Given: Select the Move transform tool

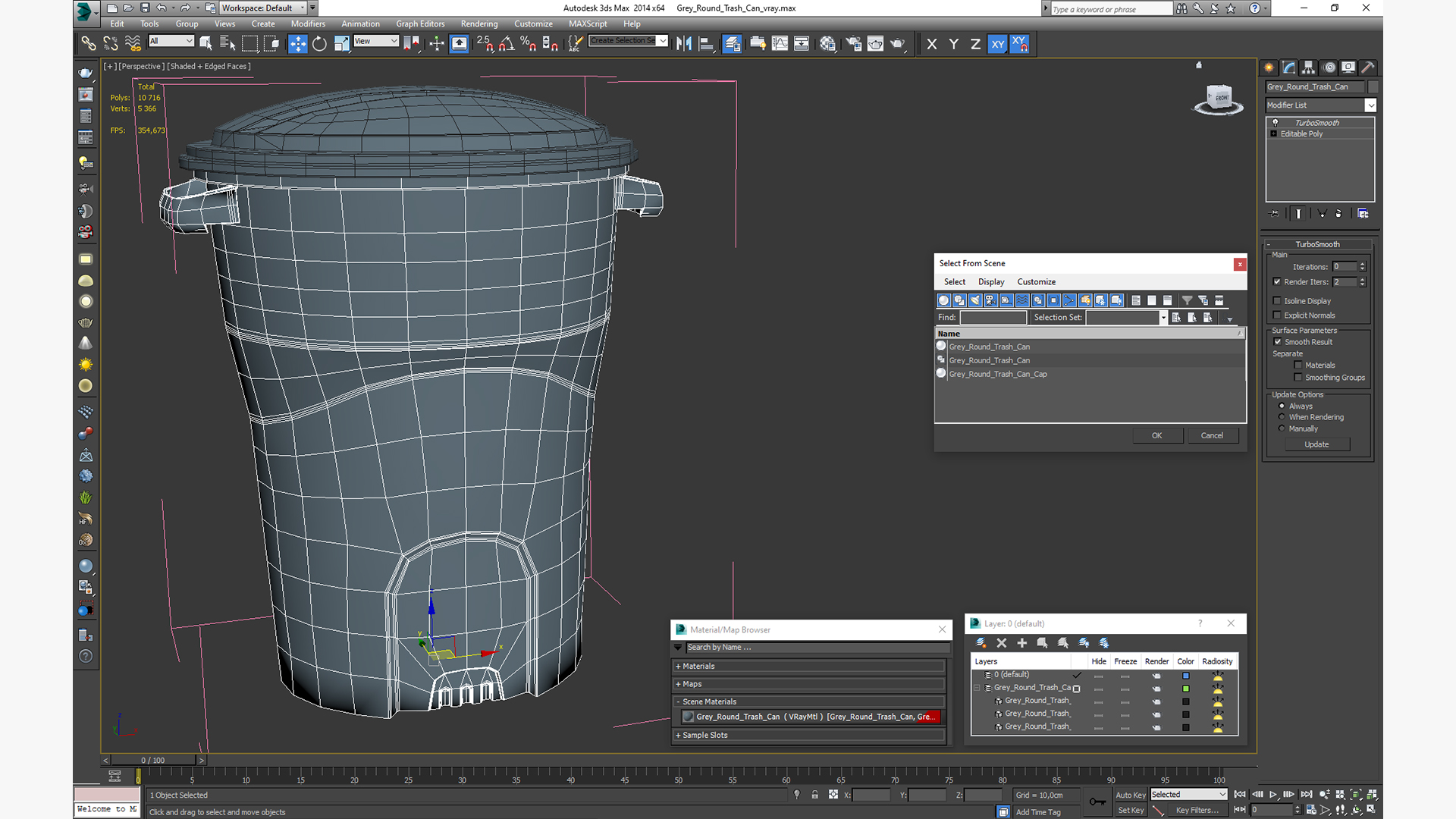Looking at the screenshot, I should (297, 44).
